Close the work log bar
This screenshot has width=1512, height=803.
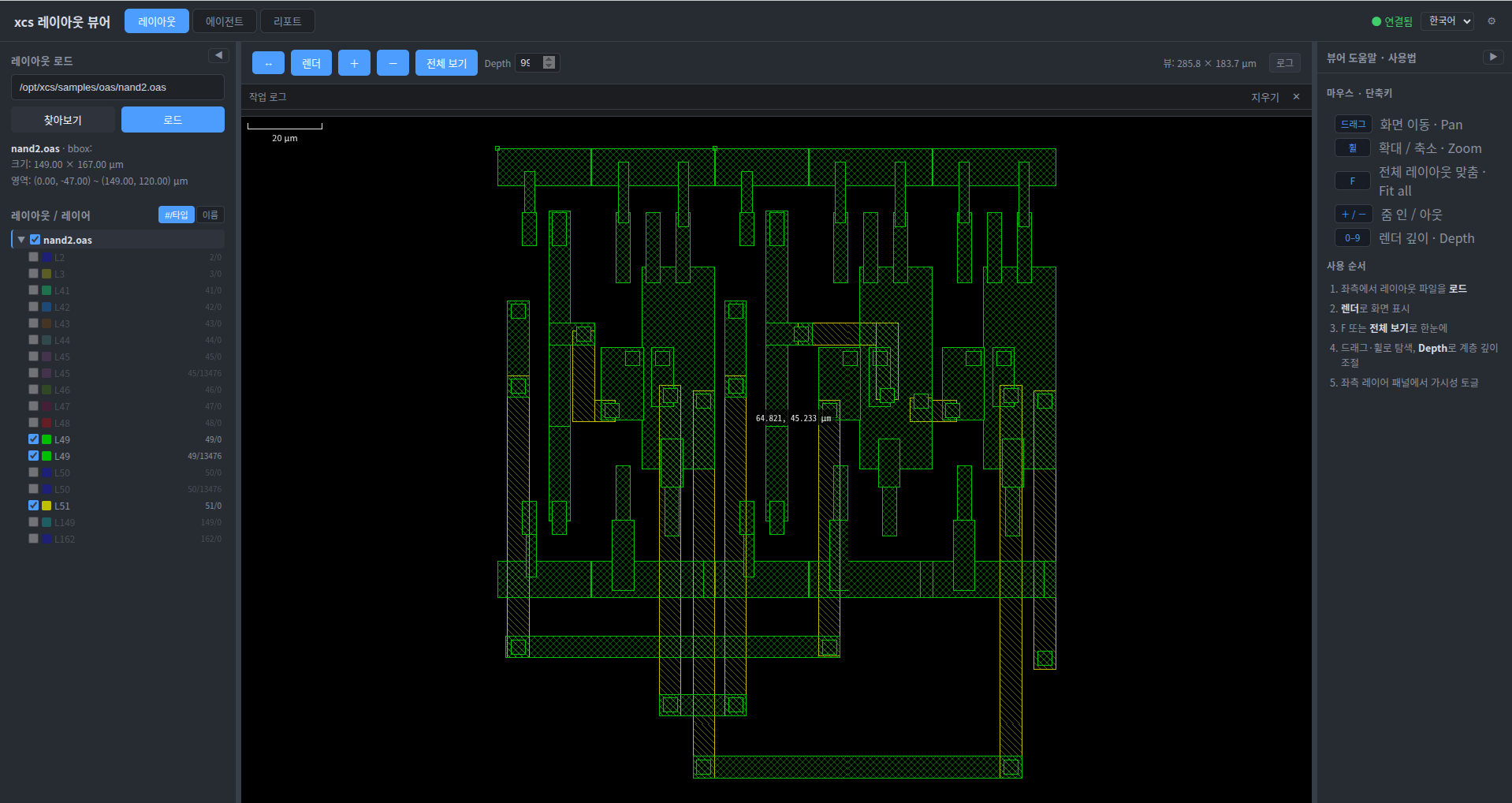pyautogui.click(x=1296, y=96)
